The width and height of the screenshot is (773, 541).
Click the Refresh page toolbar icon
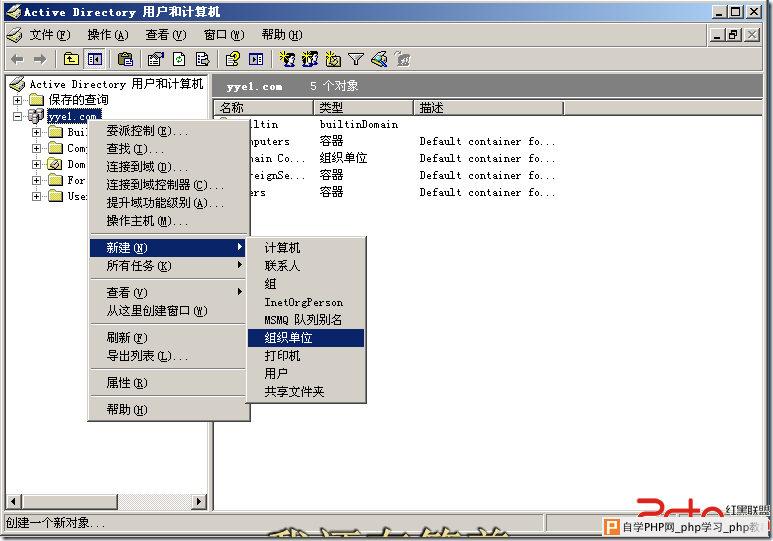(x=179, y=60)
